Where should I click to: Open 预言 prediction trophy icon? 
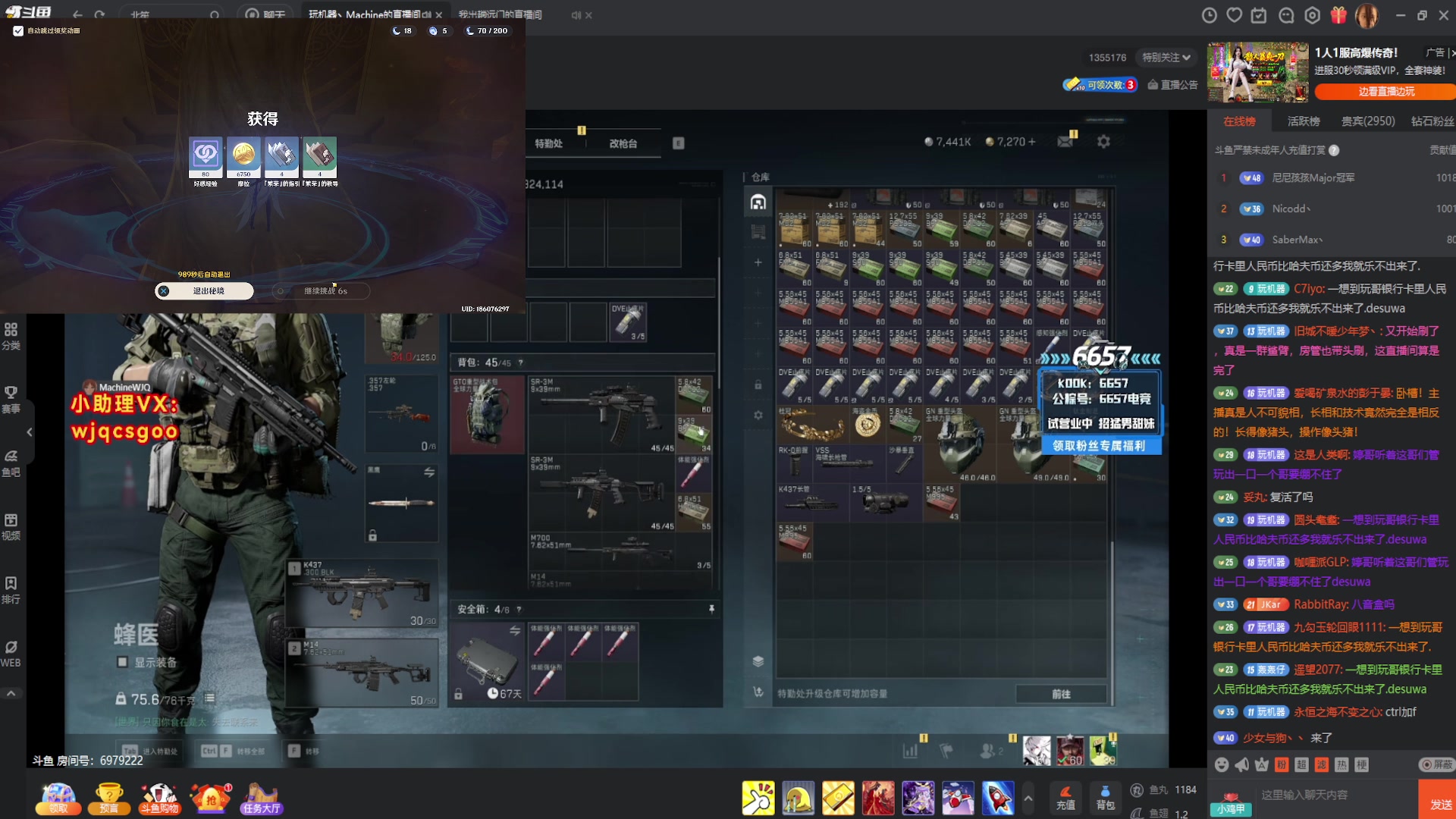pyautogui.click(x=109, y=799)
